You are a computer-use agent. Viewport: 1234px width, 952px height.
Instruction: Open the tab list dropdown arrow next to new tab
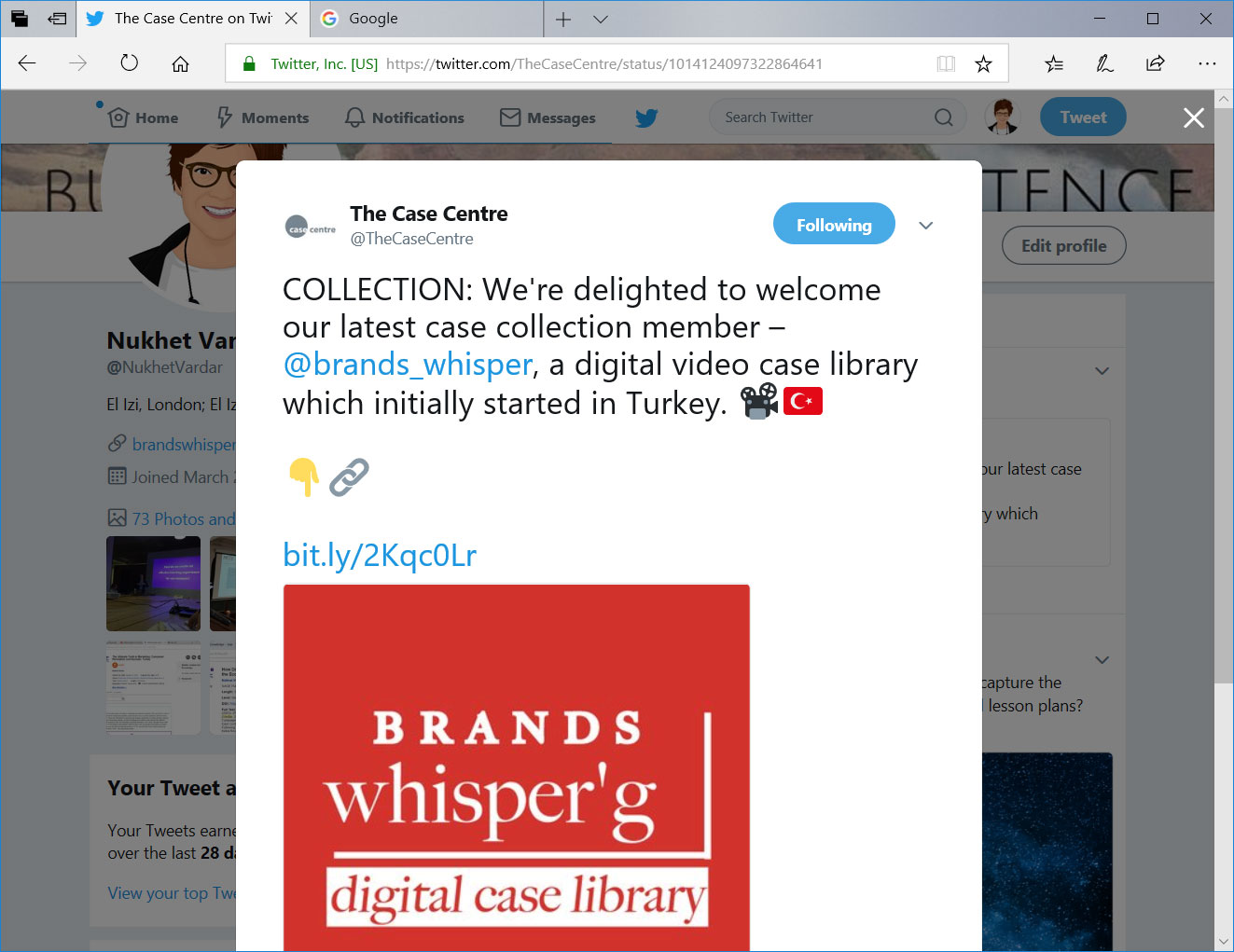pyautogui.click(x=601, y=19)
